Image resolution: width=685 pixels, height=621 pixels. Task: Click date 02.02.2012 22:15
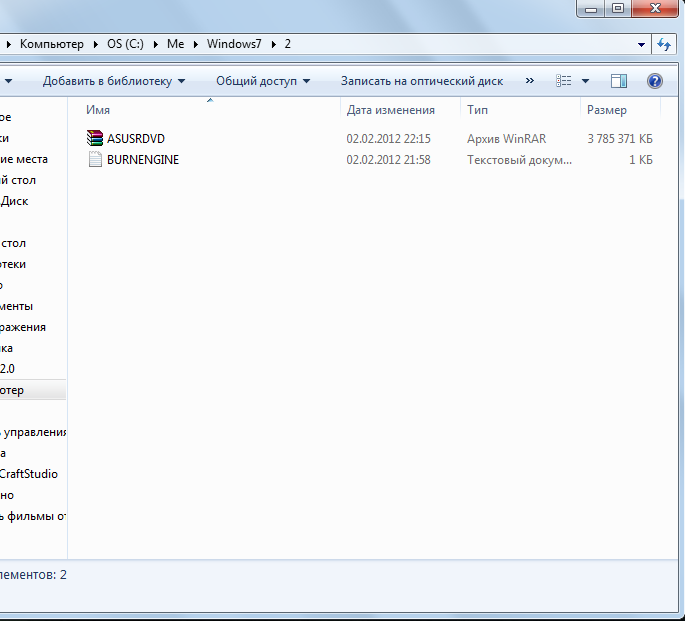pyautogui.click(x=388, y=139)
